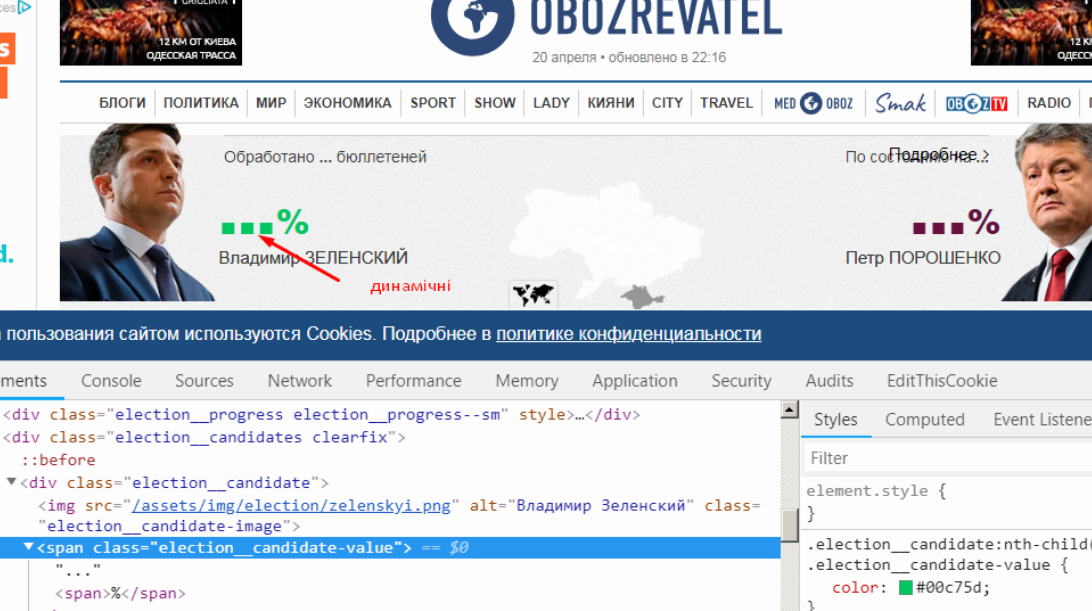The image size is (1092, 611).
Task: Open the Smak section logo
Action: tap(900, 103)
